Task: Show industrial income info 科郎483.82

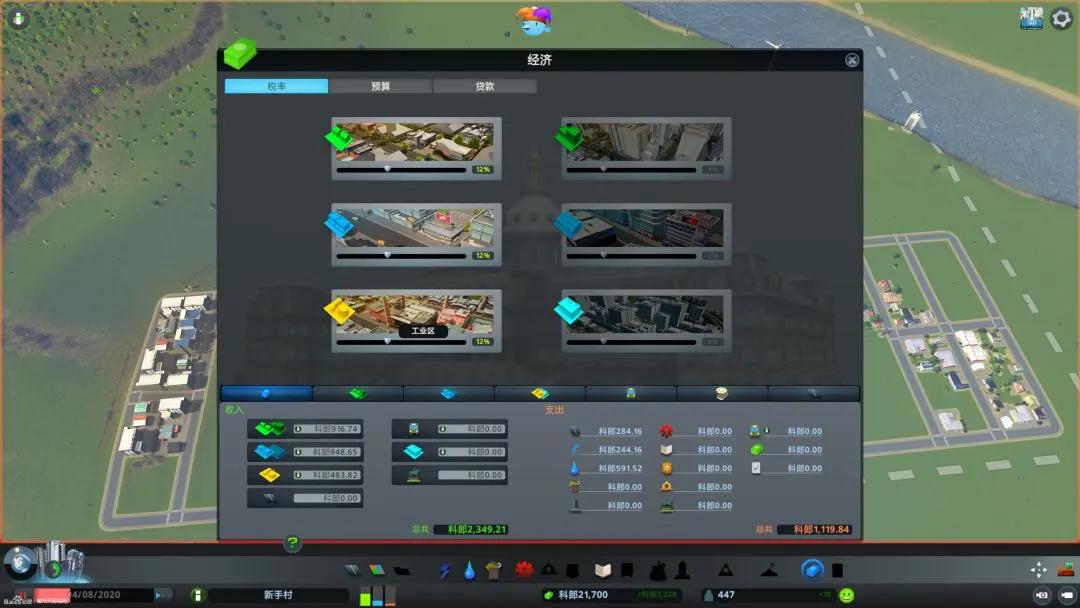Action: [x=298, y=475]
